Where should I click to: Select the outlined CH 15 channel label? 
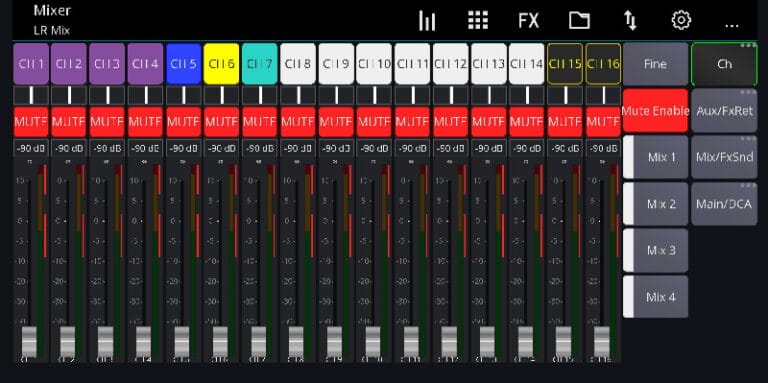point(565,64)
